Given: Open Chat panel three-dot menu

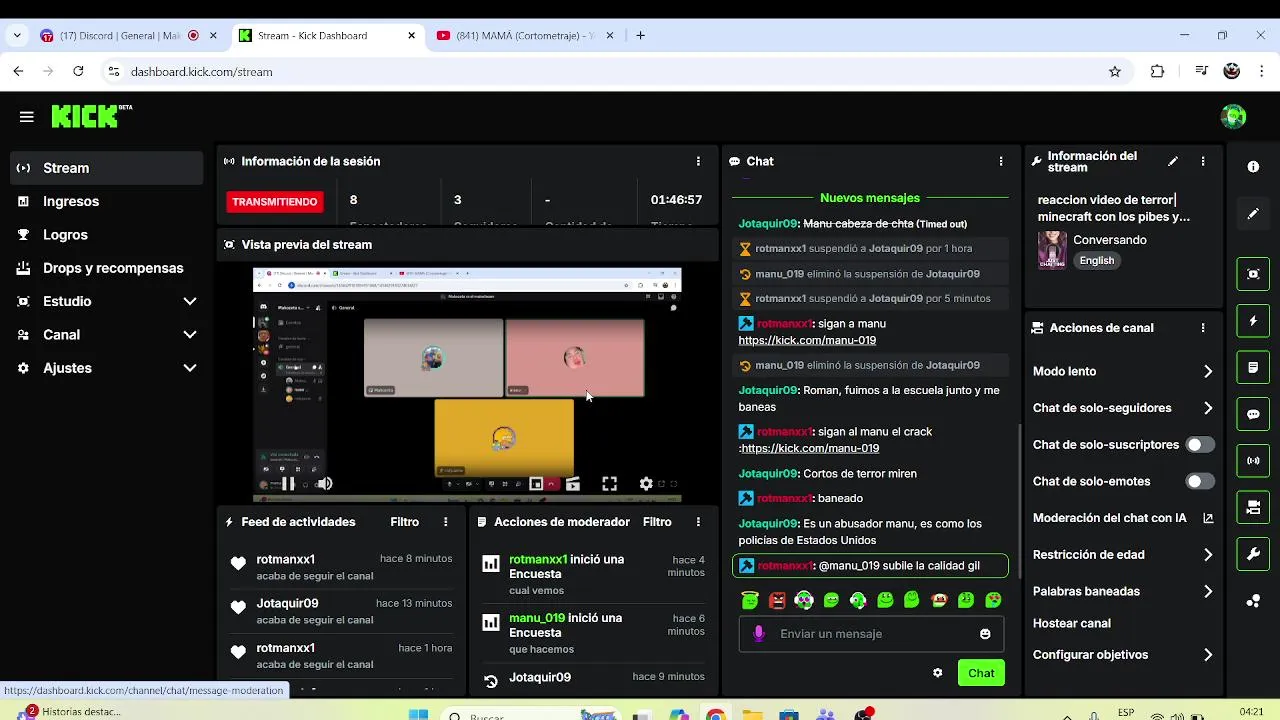Looking at the screenshot, I should [x=1001, y=161].
